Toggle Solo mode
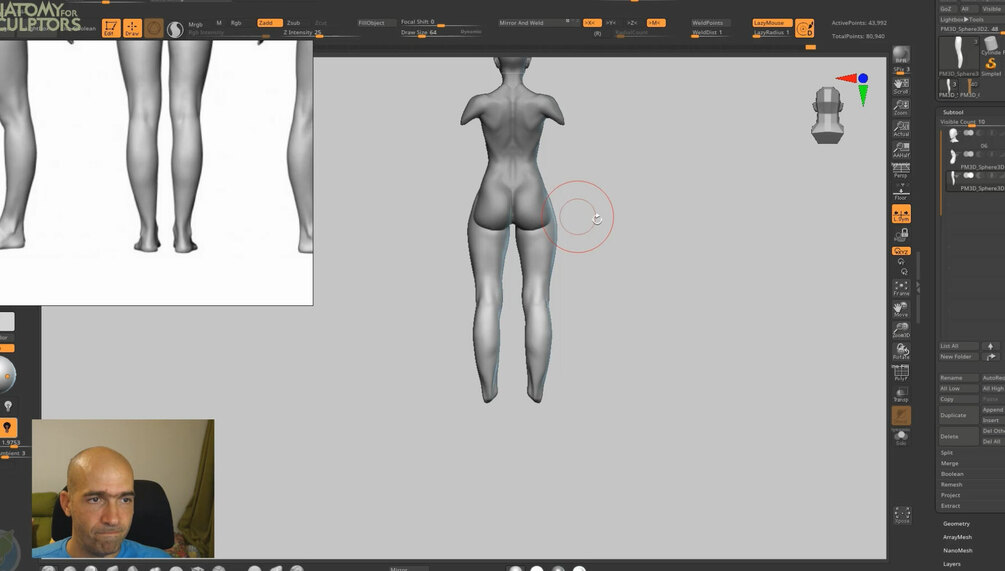Viewport: 1005px width, 571px height. (x=901, y=438)
